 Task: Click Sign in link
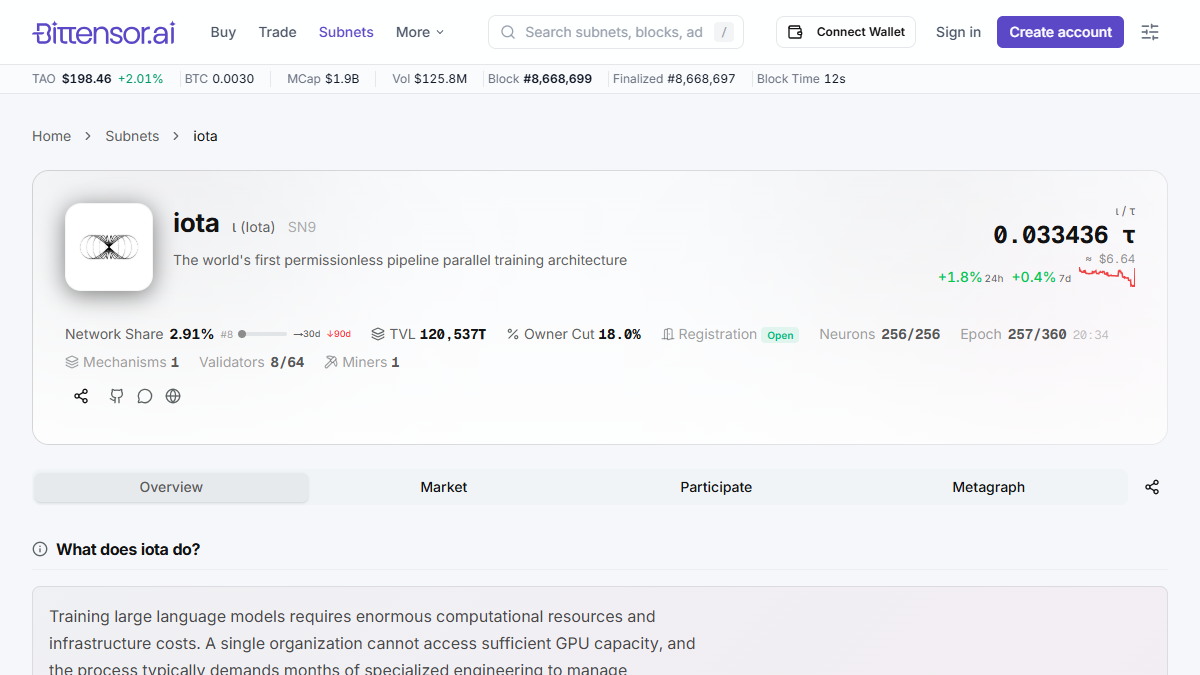[x=958, y=32]
